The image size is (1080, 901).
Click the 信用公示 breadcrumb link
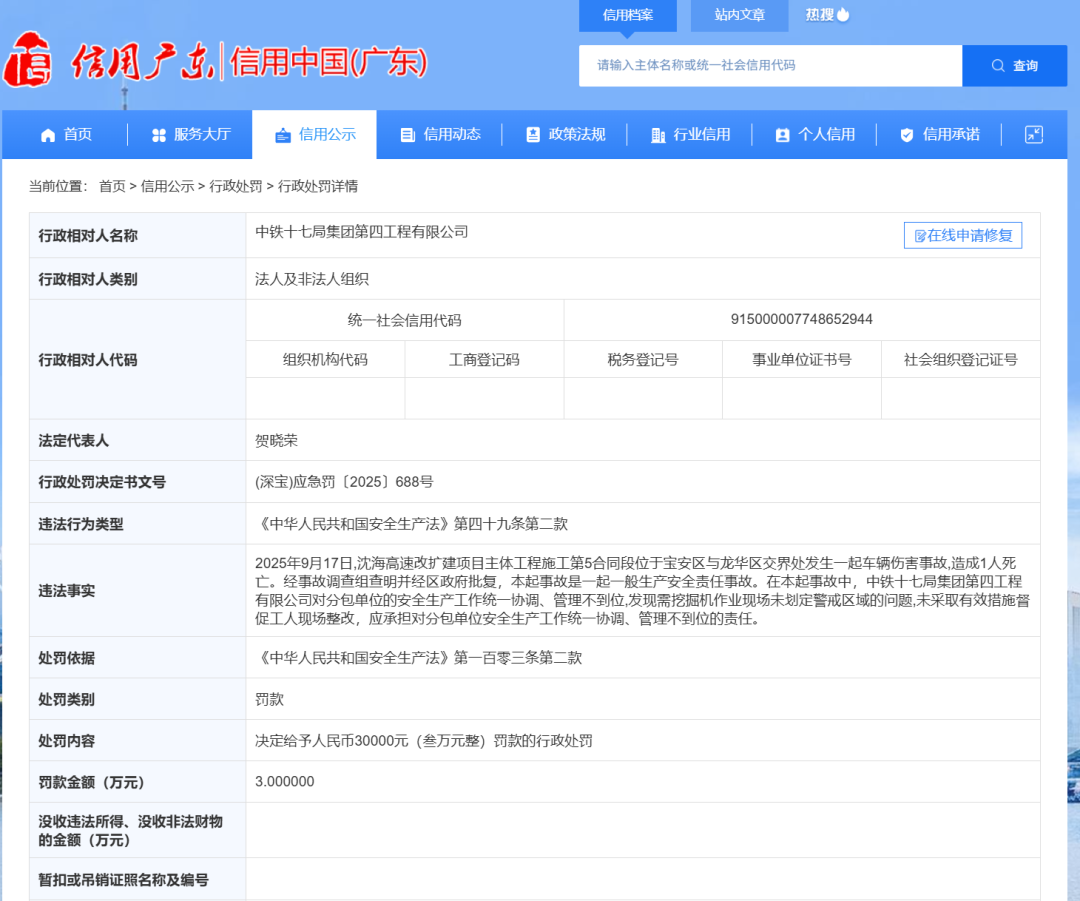point(167,186)
